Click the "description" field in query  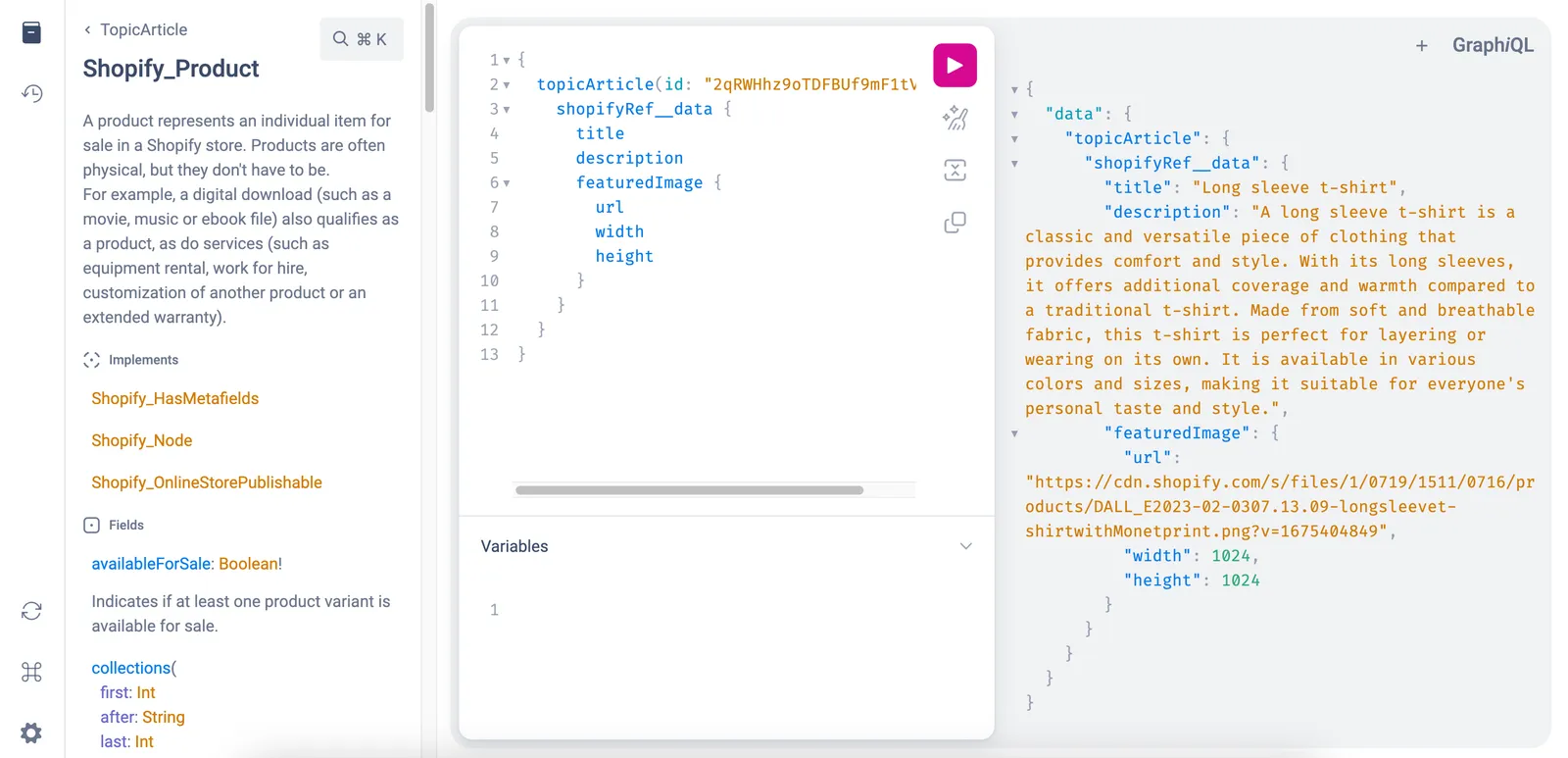[629, 158]
